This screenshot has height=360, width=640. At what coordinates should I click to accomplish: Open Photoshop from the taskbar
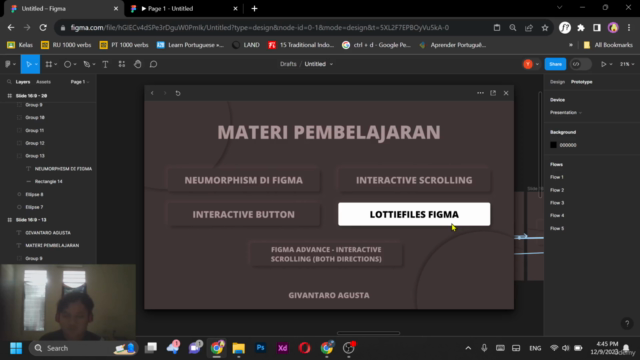(x=260, y=348)
